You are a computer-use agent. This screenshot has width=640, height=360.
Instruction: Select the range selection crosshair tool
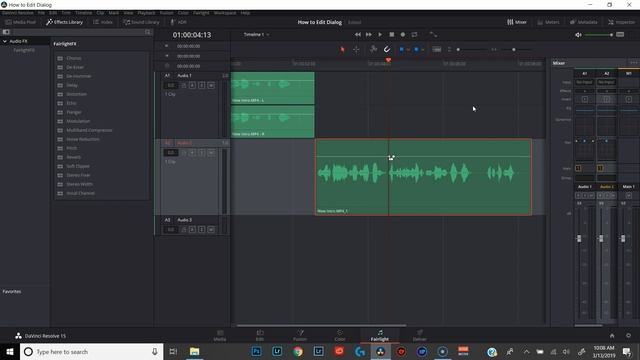(356, 49)
